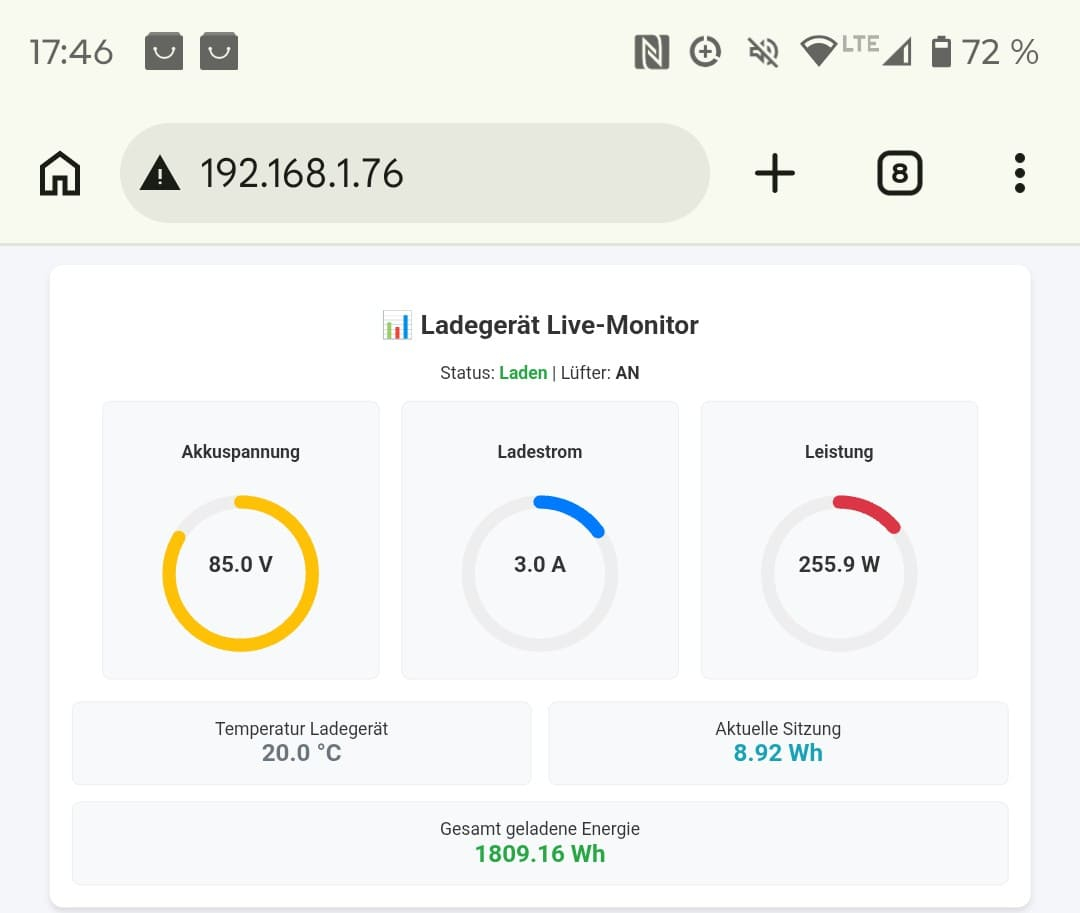Open the Aktuelle Sitzung energy card
This screenshot has height=913, width=1080.
[778, 743]
